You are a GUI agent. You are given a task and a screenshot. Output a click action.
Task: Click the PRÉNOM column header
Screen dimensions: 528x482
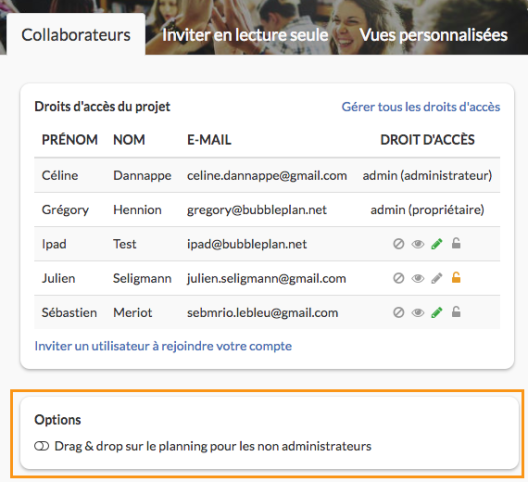[70, 139]
